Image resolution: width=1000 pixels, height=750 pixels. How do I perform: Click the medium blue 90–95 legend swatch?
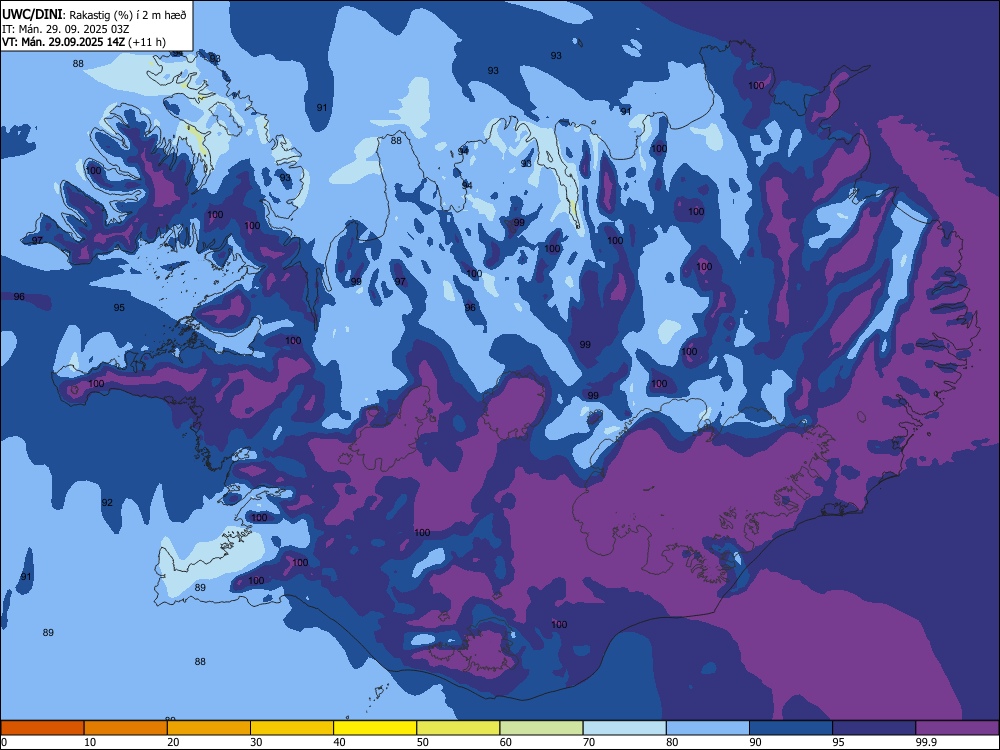click(x=791, y=728)
